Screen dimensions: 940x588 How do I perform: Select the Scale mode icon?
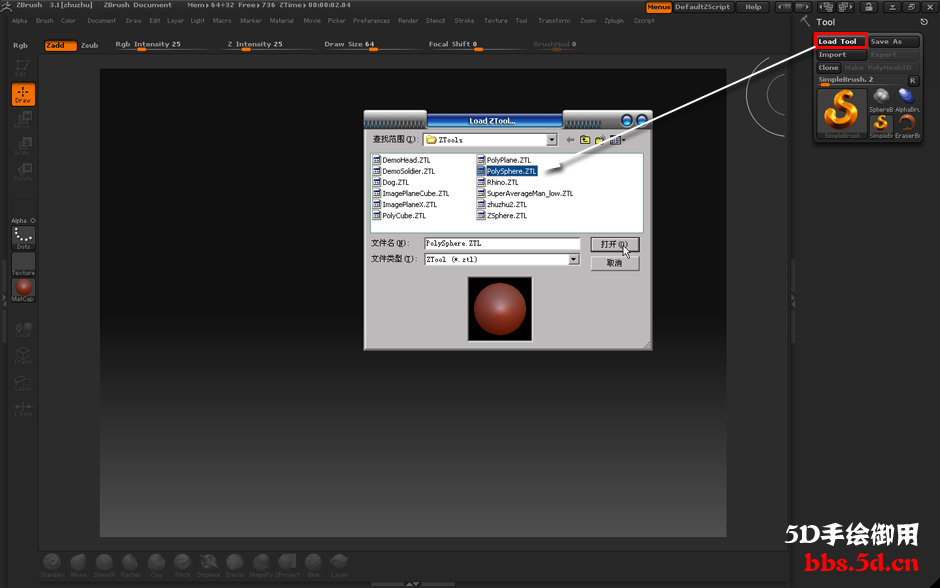coord(23,146)
